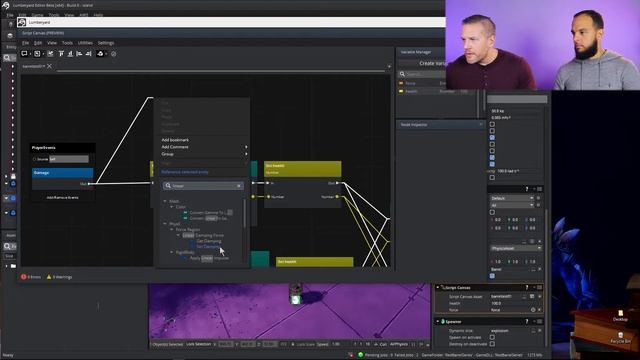Collapse the Script Canvas component section
The height and width of the screenshot is (360, 640).
(438, 287)
